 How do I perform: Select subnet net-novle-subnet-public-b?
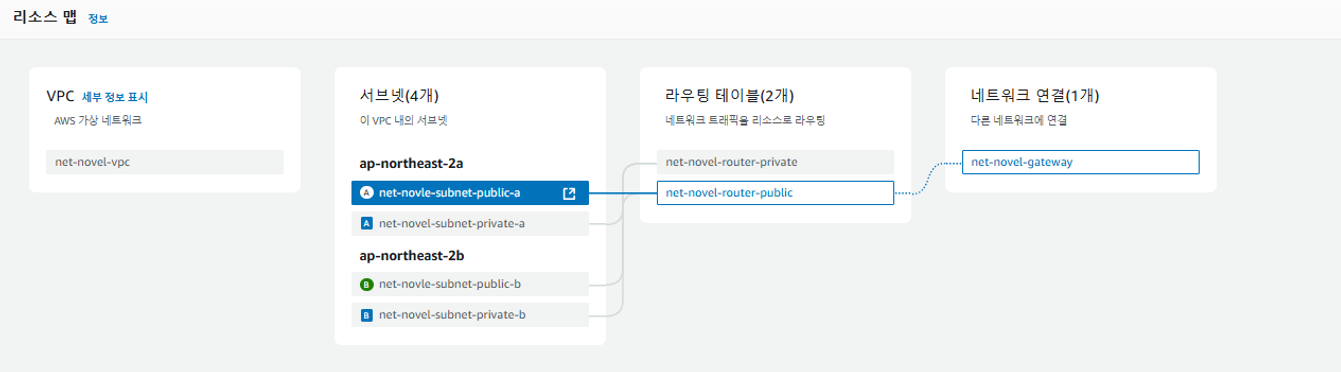(x=470, y=284)
